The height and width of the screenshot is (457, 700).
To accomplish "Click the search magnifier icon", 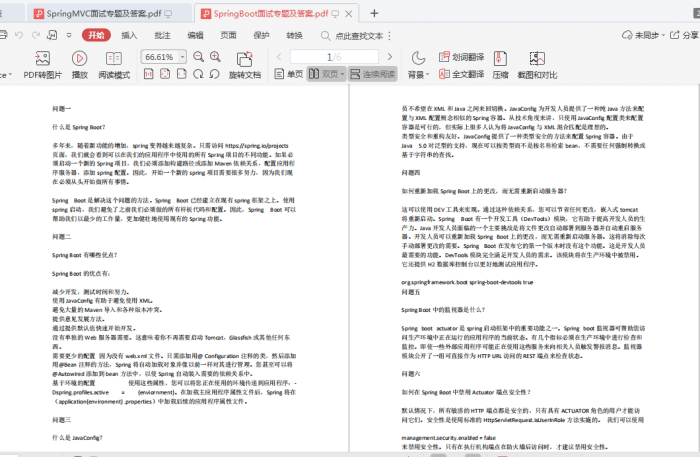I will (326, 36).
